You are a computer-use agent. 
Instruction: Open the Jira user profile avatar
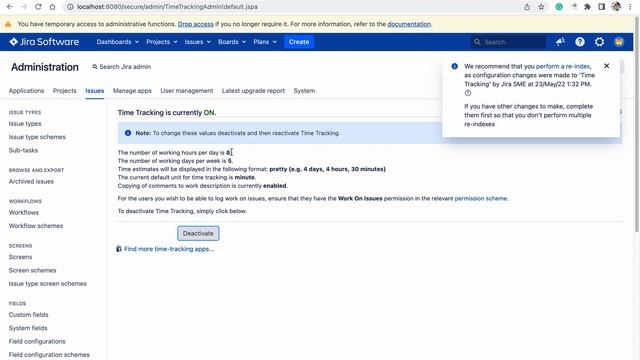619,42
